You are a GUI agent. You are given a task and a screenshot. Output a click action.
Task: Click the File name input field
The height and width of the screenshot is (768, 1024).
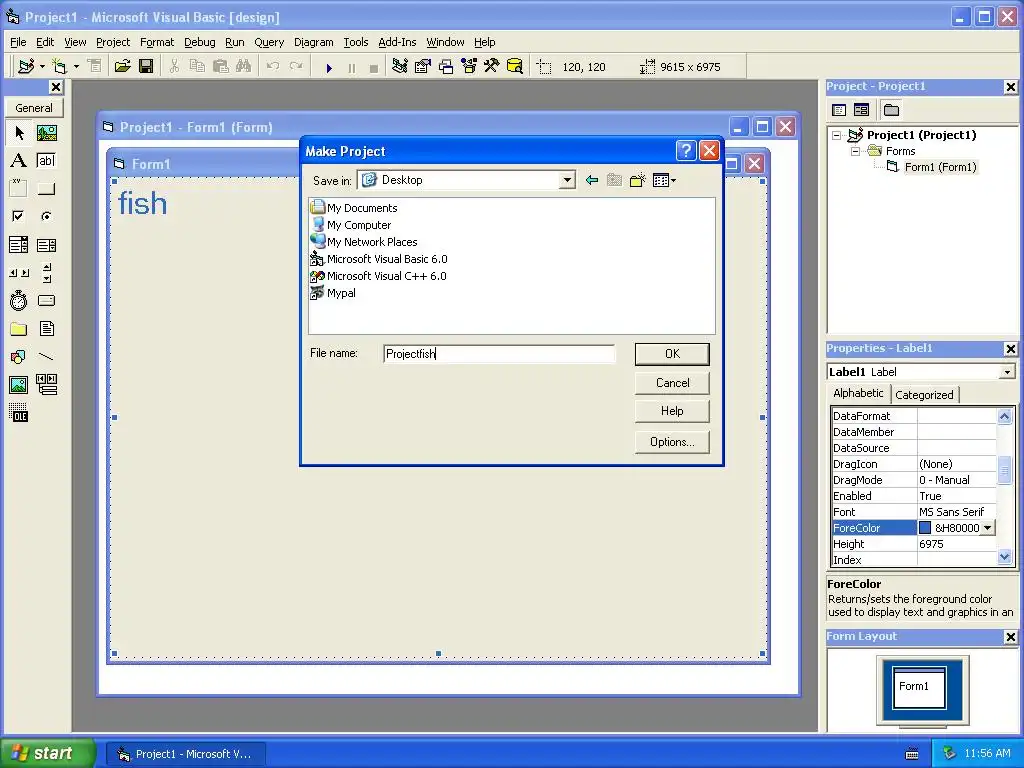[499, 354]
